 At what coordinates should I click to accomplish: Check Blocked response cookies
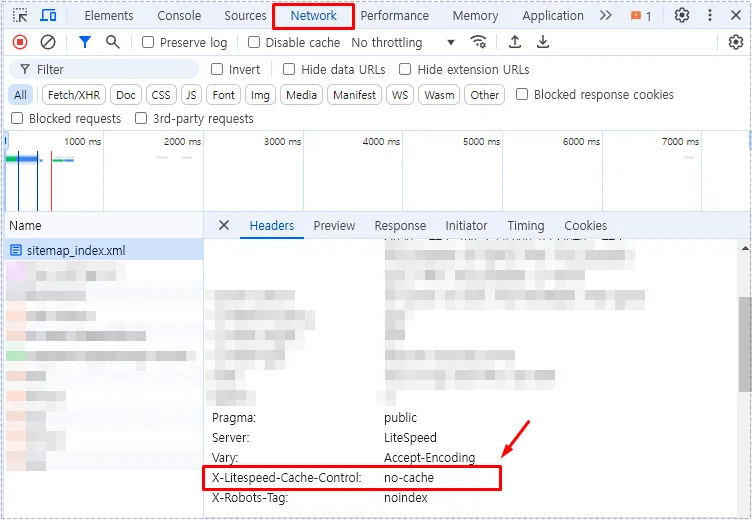click(x=522, y=94)
